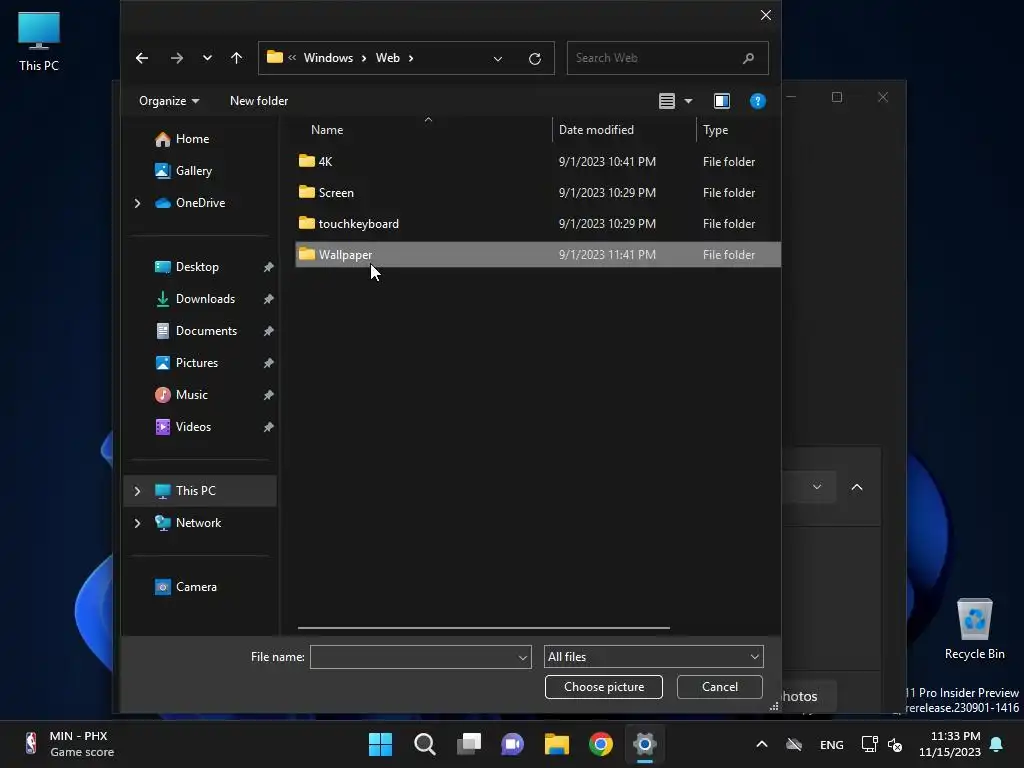Viewport: 1024px width, 768px height.
Task: Toggle the preview pane
Action: tap(722, 101)
